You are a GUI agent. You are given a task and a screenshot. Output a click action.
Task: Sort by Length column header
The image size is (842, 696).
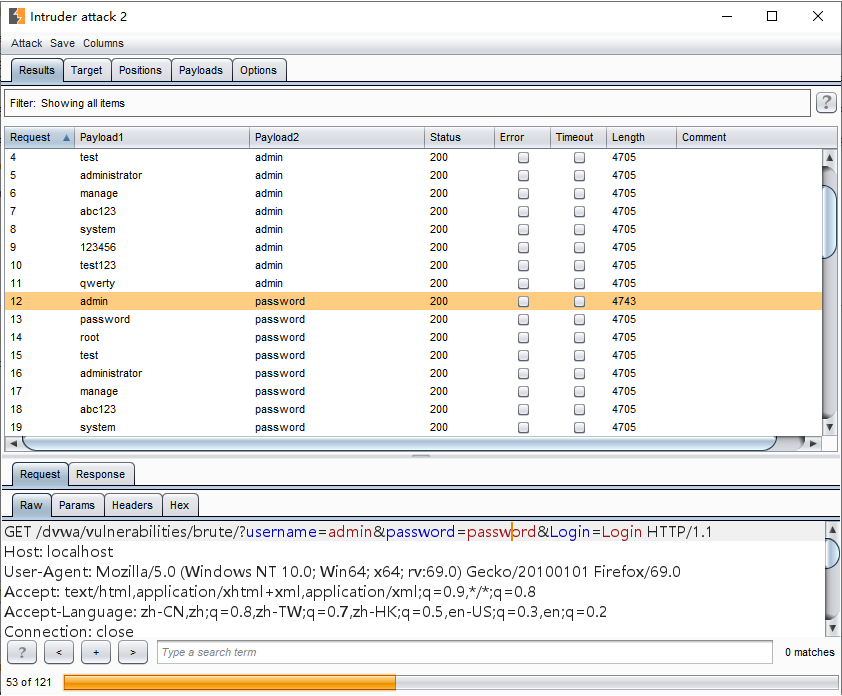641,137
